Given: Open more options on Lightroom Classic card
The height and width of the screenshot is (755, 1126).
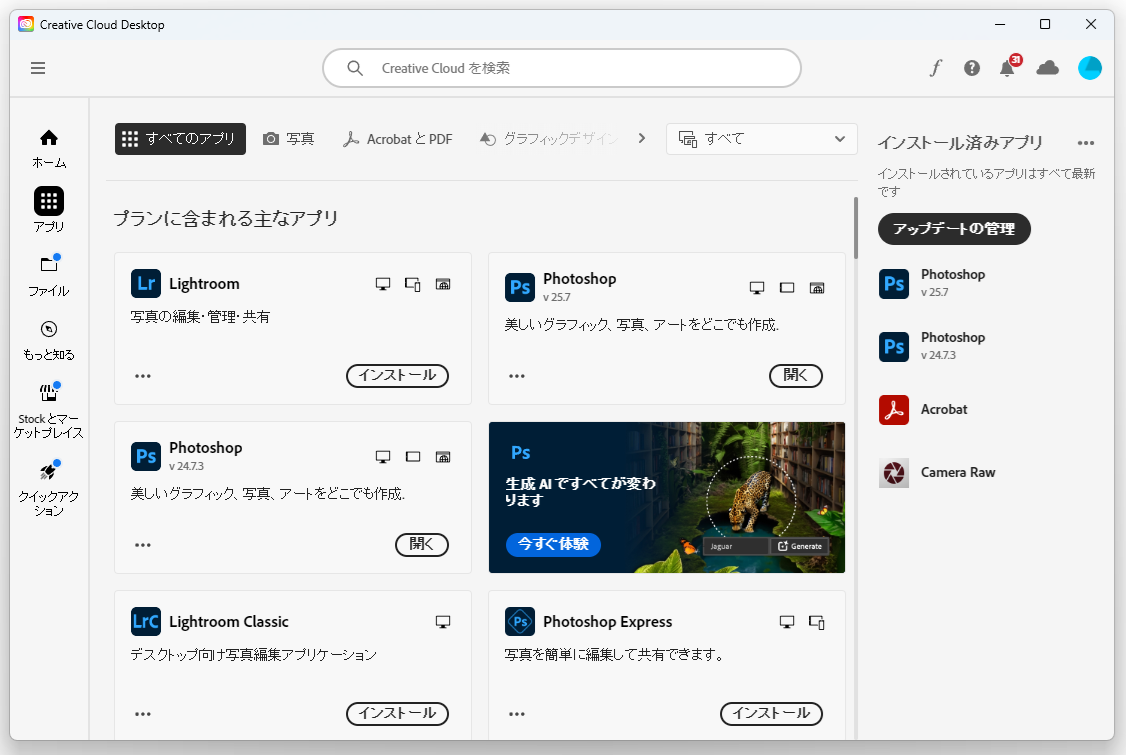Looking at the screenshot, I should pos(143,713).
